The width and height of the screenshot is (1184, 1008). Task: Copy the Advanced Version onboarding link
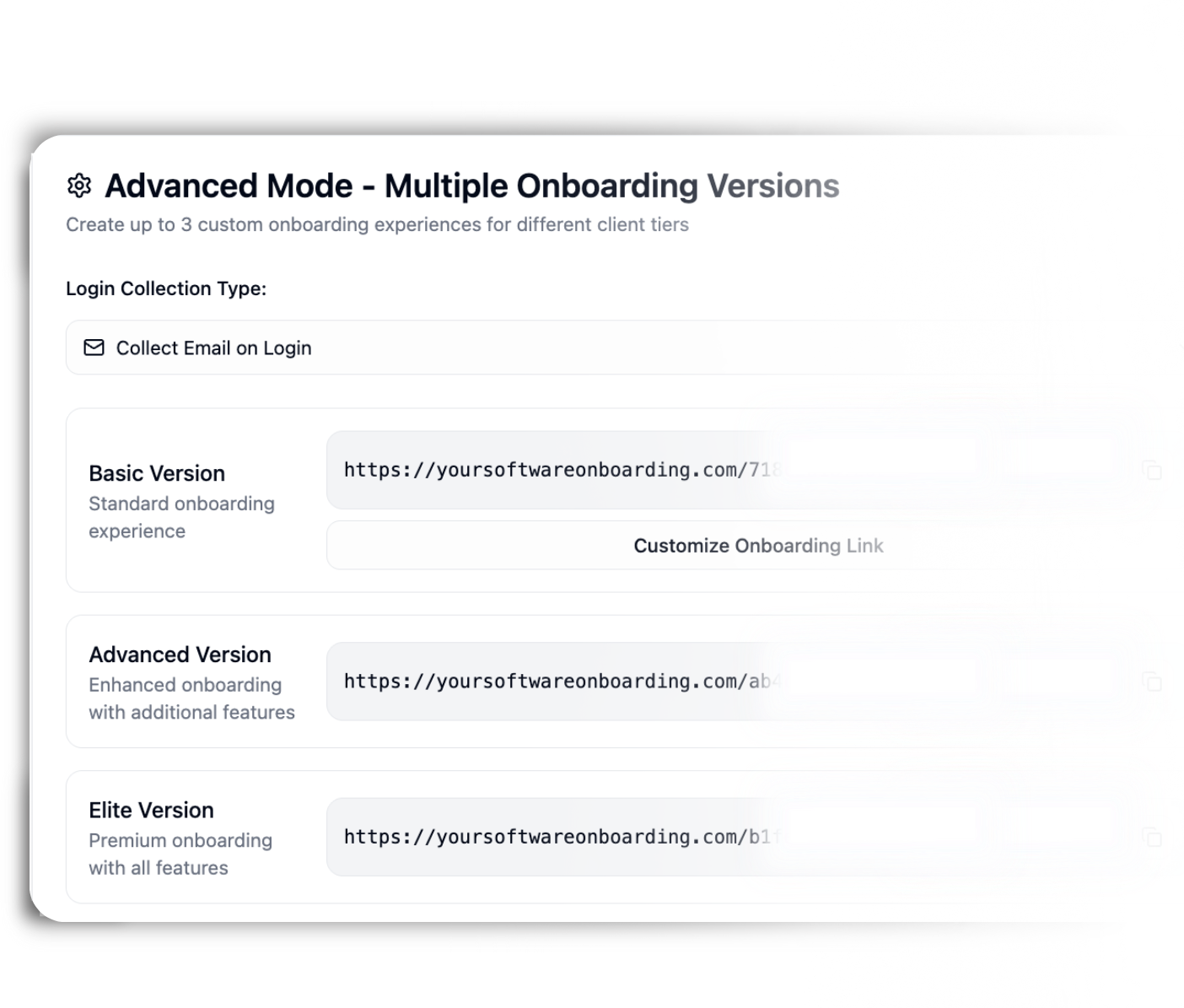click(1152, 682)
